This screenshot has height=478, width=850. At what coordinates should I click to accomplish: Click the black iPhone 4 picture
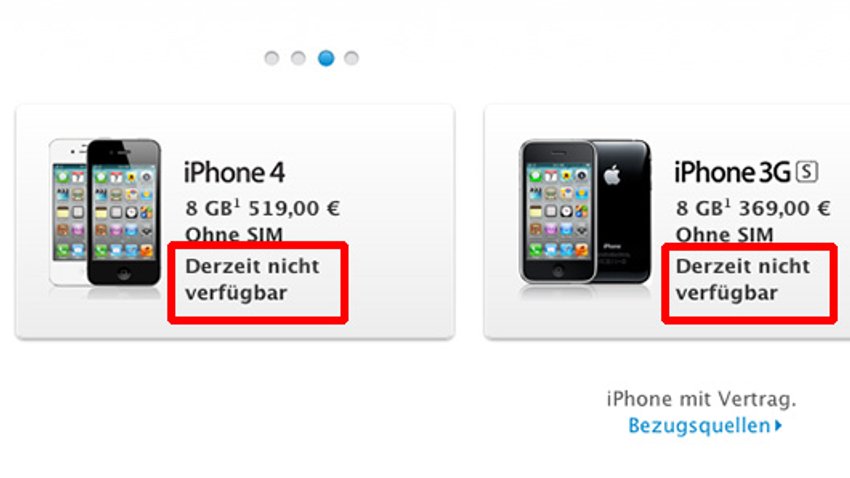click(x=124, y=212)
